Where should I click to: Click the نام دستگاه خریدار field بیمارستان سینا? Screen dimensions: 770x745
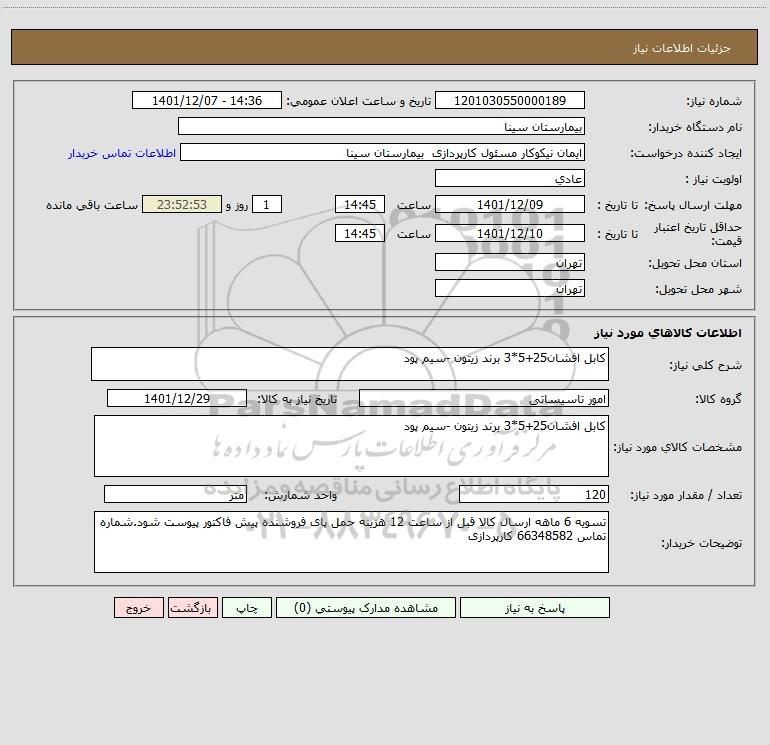click(x=381, y=126)
